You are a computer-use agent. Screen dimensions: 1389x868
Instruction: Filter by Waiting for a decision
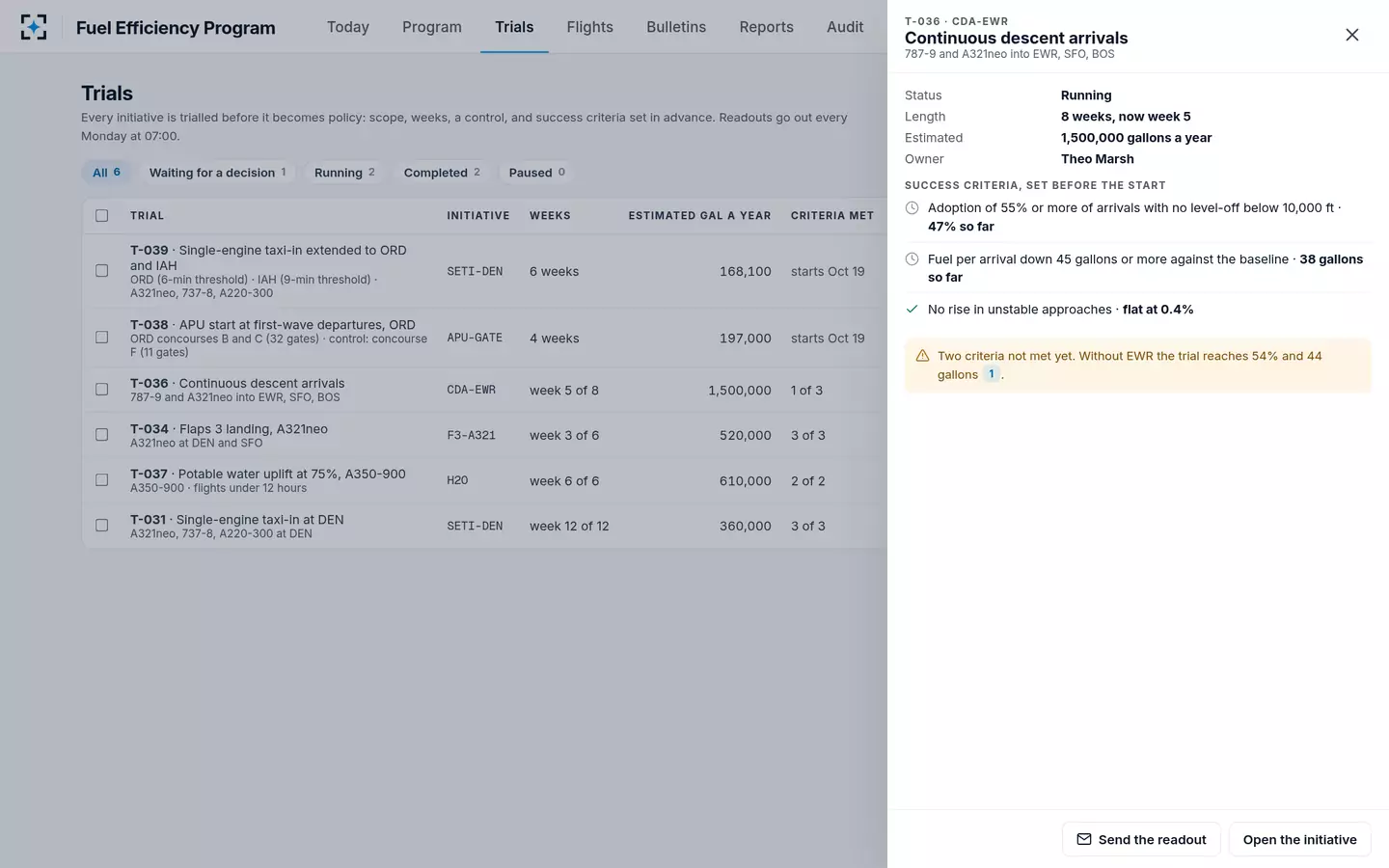217,173
